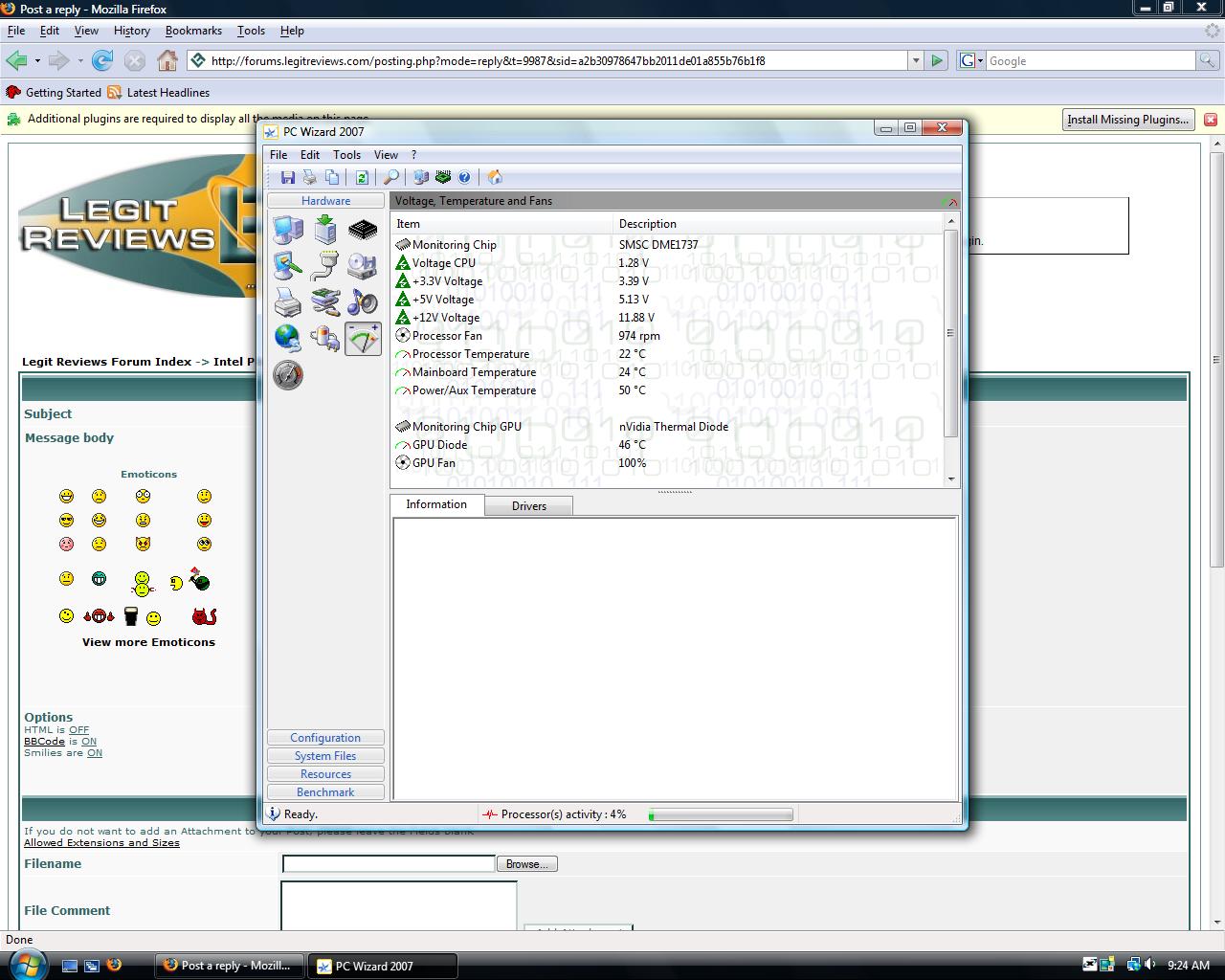This screenshot has height=980, width=1225.
Task: Click the Home icon in PC Wizard toolbar
Action: 495,177
